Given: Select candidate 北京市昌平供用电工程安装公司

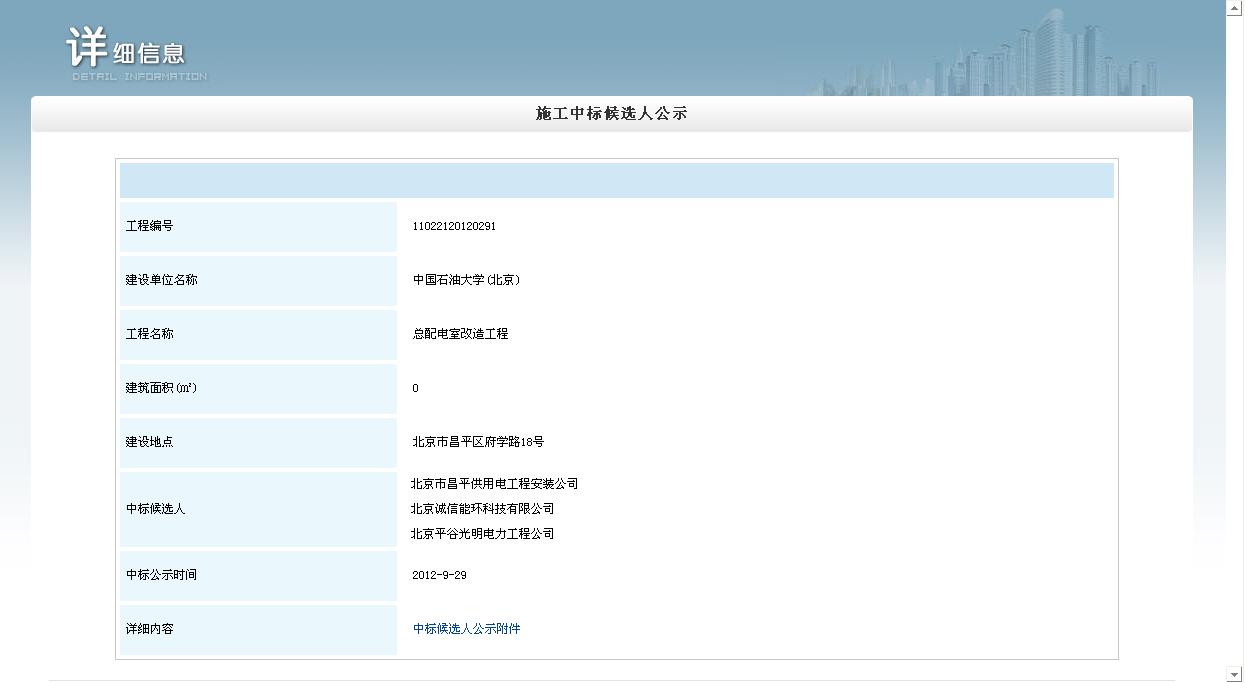Looking at the screenshot, I should tap(494, 484).
